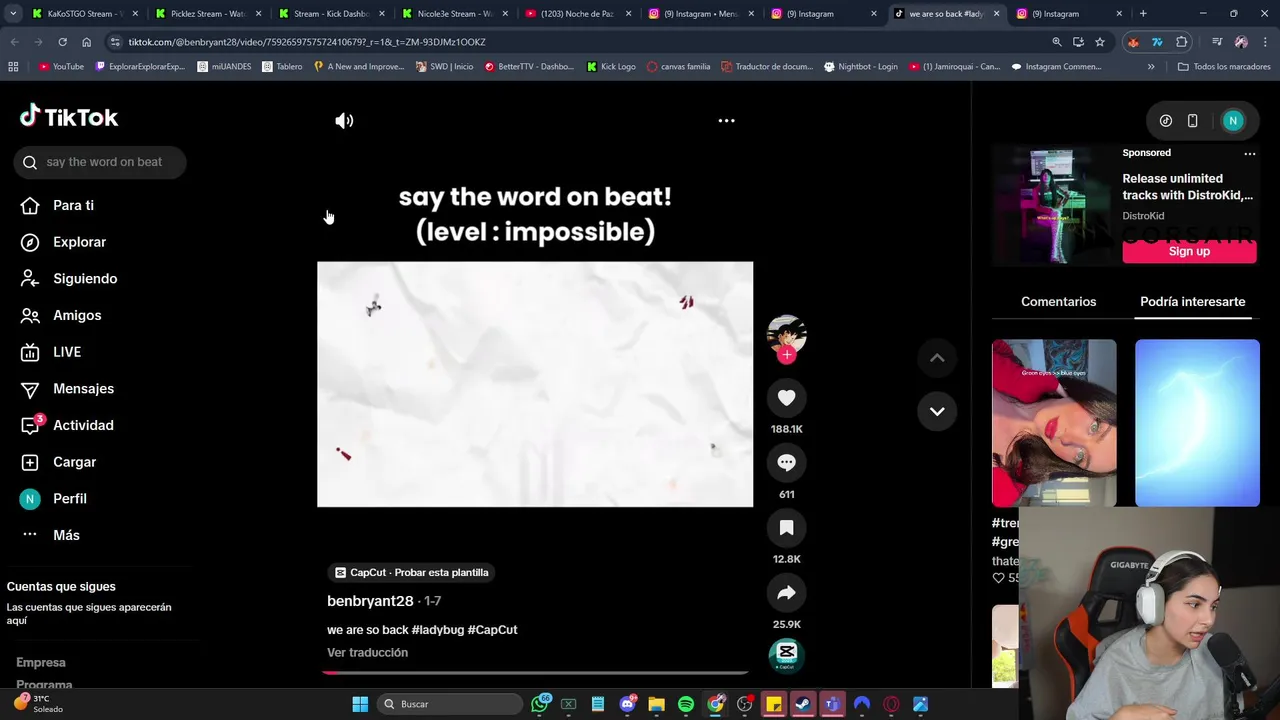
Task: Click the TikTok logo
Action: click(69, 117)
